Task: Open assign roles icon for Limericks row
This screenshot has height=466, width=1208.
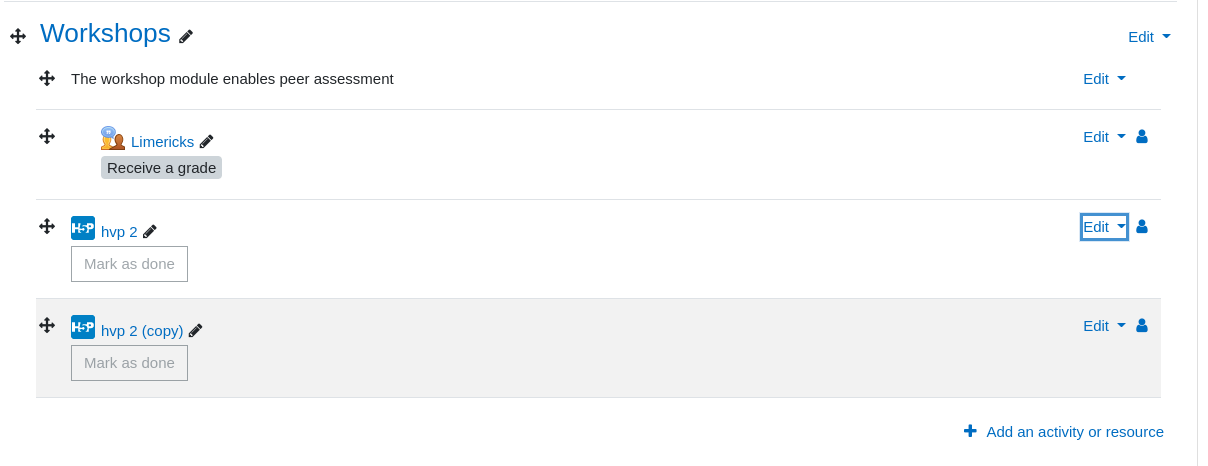Action: (1142, 136)
